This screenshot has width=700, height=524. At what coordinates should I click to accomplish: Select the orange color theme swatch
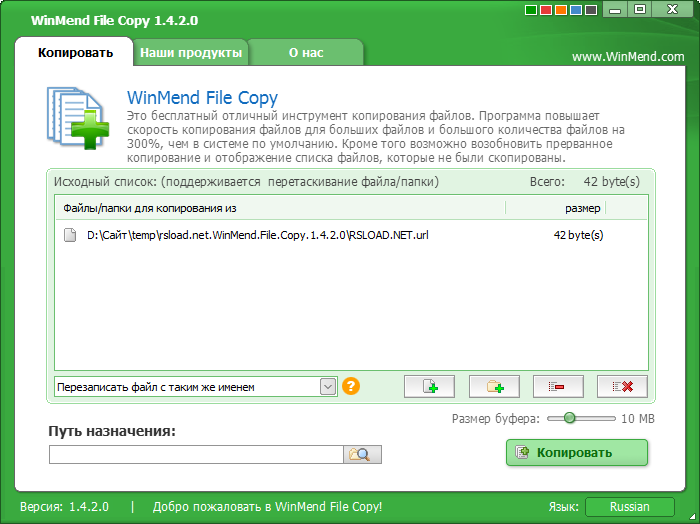561,10
